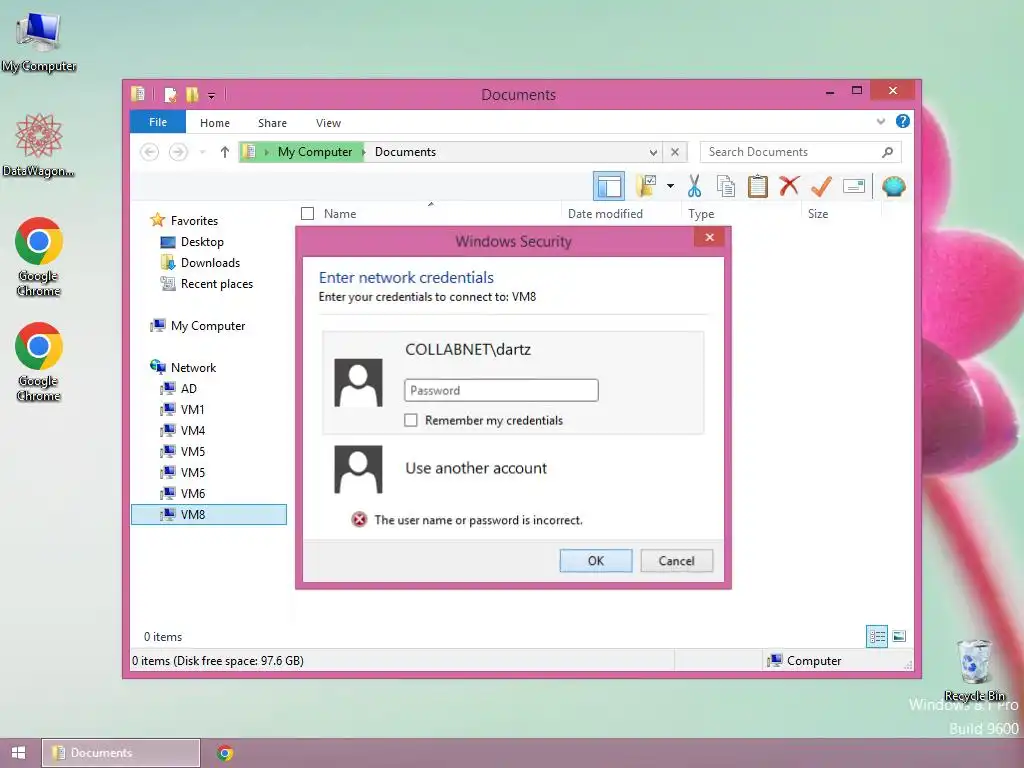This screenshot has width=1024, height=768.
Task: Select the AD network computer
Action: (x=189, y=389)
